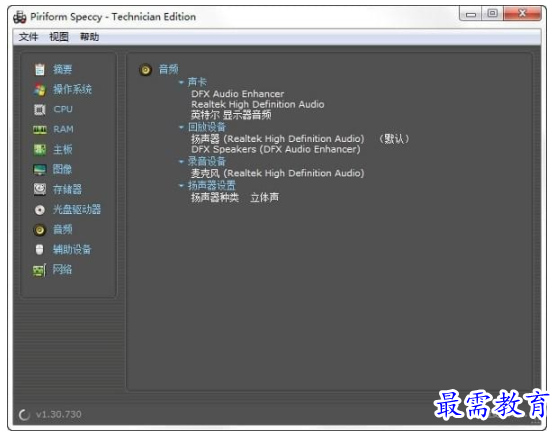
Task: Collapse the 扬声器设置 tree arrow
Action: pyautogui.click(x=181, y=185)
